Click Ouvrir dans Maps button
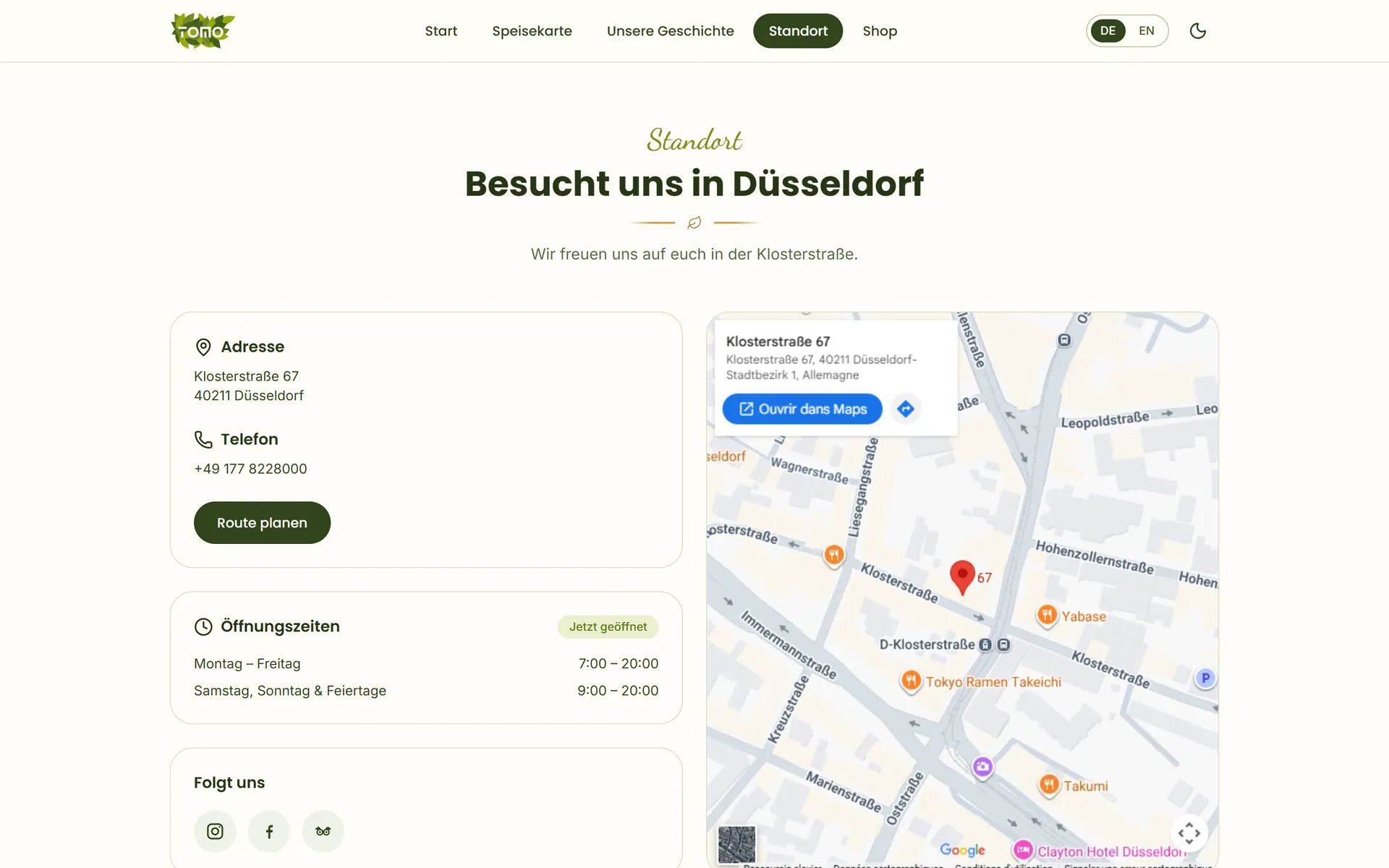Screen dimensions: 1389x868 [802, 409]
